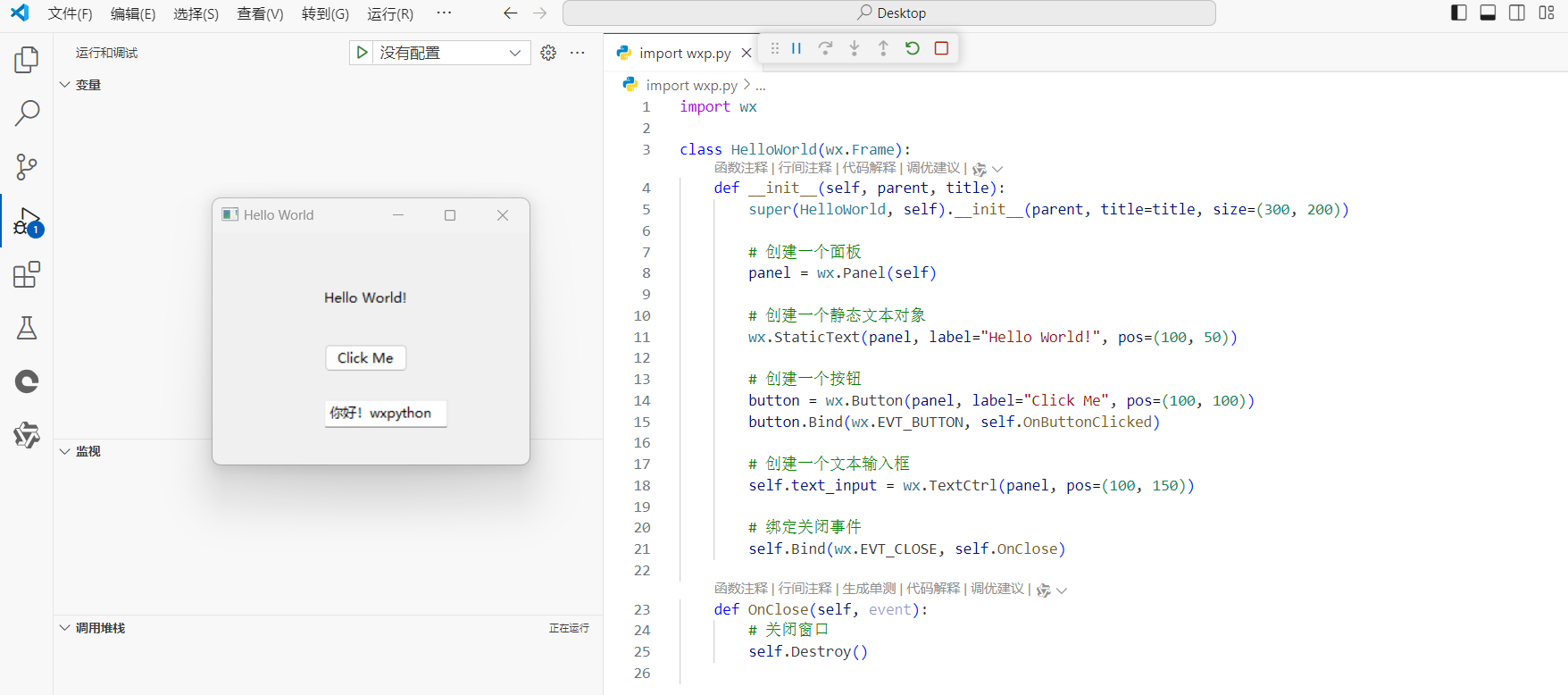Screen dimensions: 1568x695
Task: Open the Testing flask icon
Action: (27, 328)
